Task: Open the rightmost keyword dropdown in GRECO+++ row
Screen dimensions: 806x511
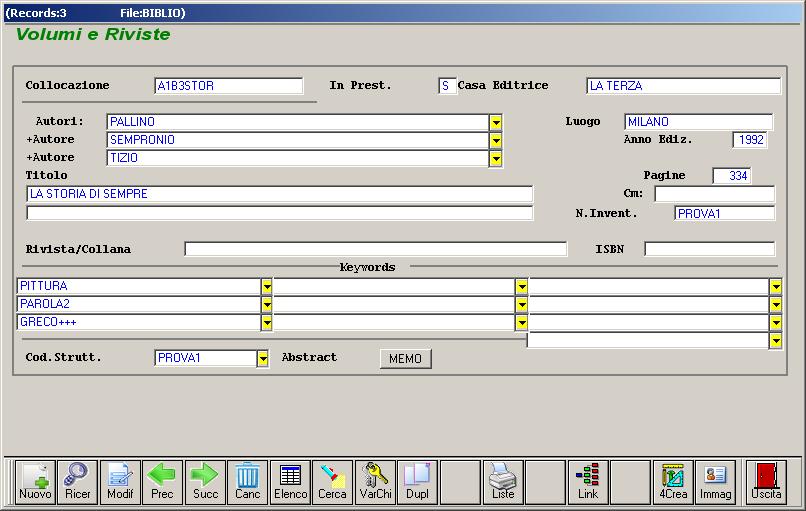Action: pos(776,322)
